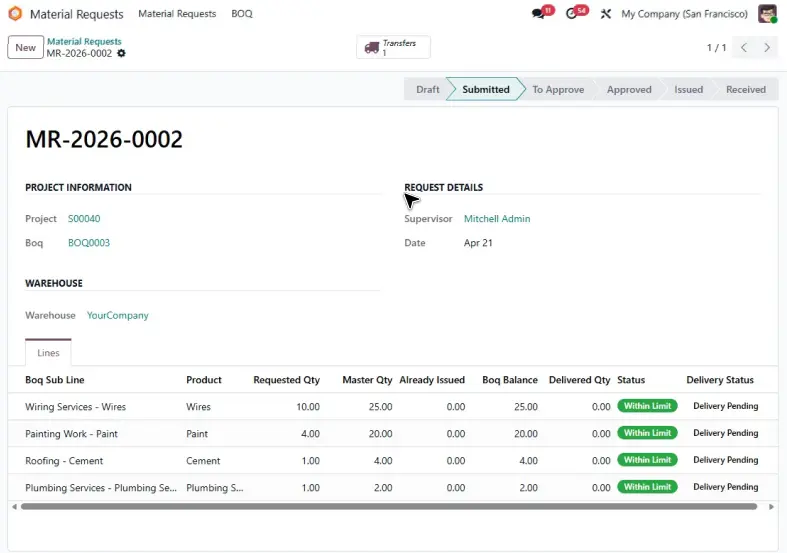Click the horizontal scrollbar right arrow

(x=771, y=507)
